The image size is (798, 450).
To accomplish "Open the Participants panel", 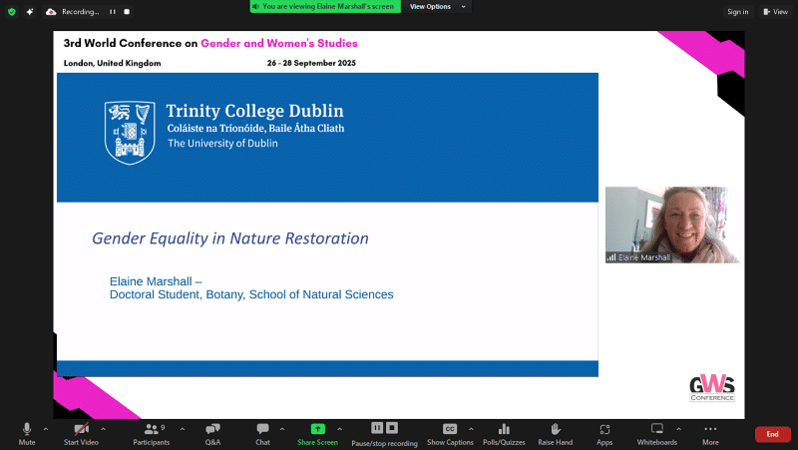I will [151, 430].
